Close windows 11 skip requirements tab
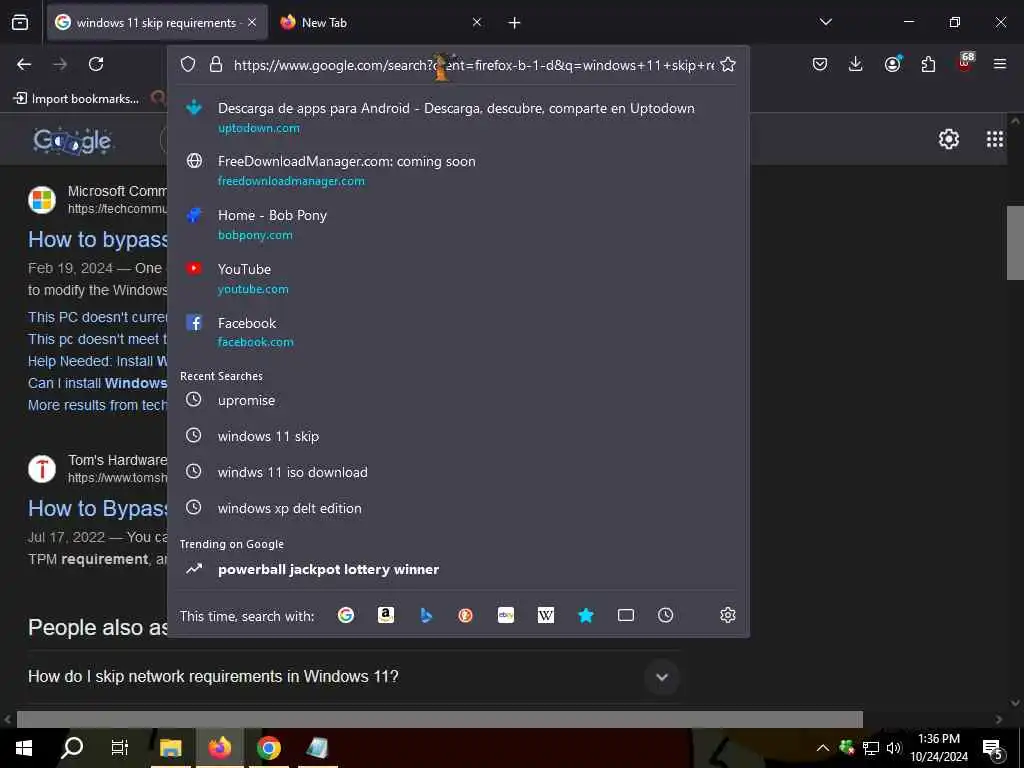Image resolution: width=1024 pixels, height=768 pixels. click(x=252, y=23)
